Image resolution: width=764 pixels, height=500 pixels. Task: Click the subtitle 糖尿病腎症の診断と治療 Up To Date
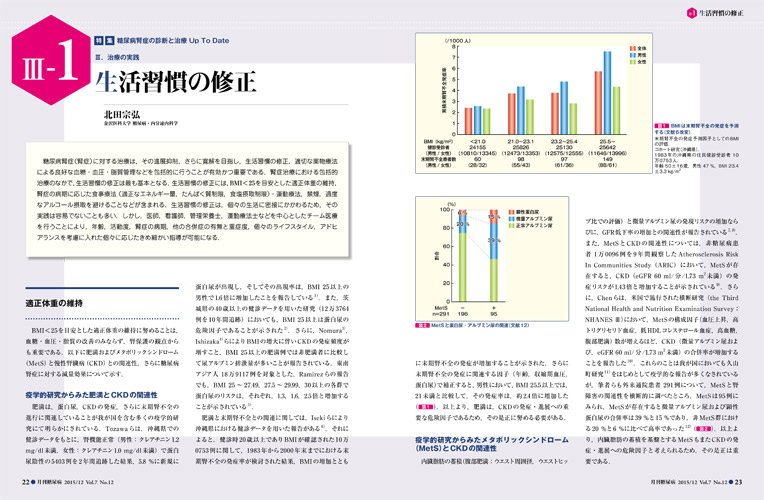(x=172, y=40)
